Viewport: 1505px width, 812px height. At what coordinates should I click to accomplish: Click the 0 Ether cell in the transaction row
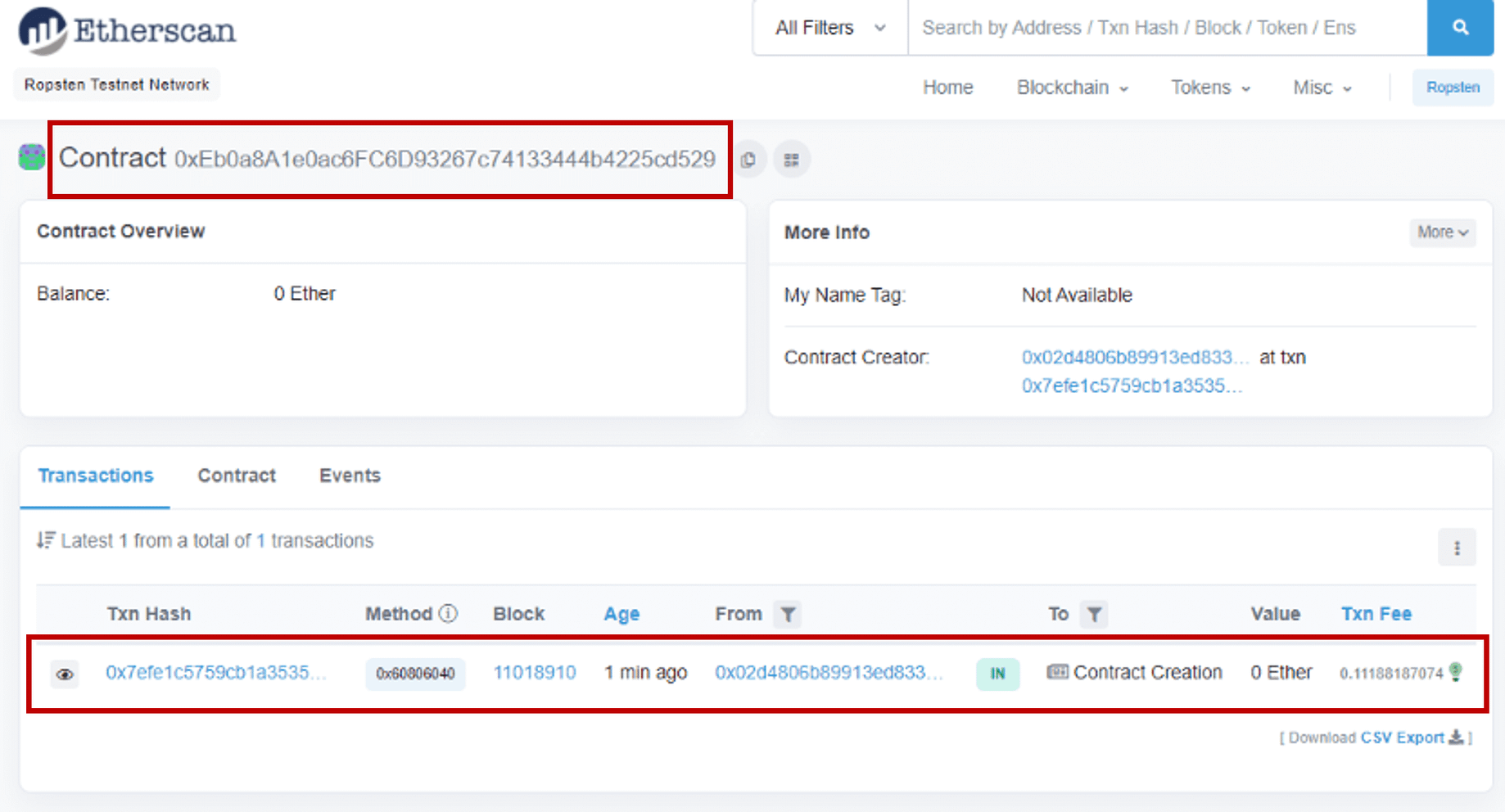click(x=1281, y=673)
